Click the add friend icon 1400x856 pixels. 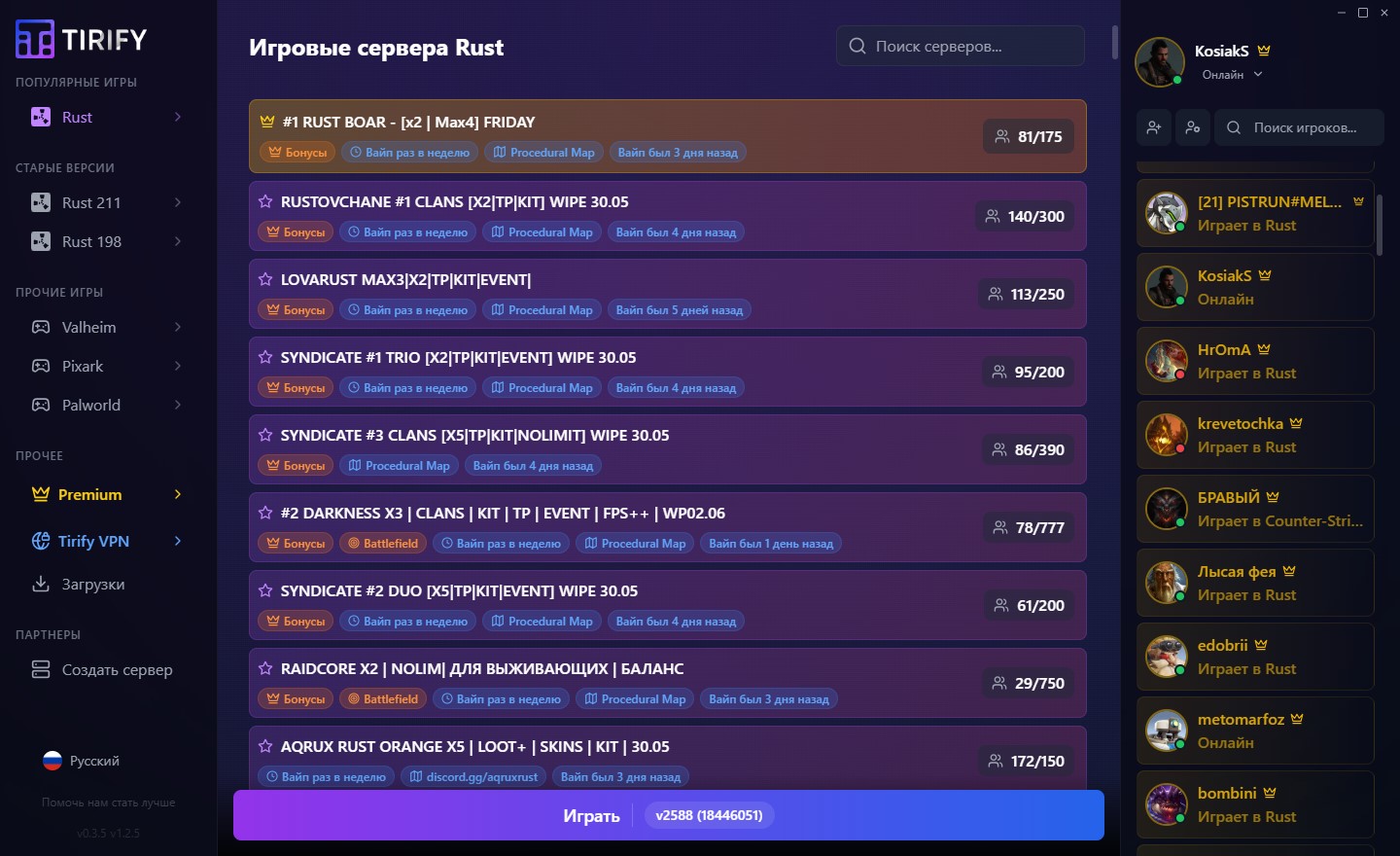(x=1154, y=127)
